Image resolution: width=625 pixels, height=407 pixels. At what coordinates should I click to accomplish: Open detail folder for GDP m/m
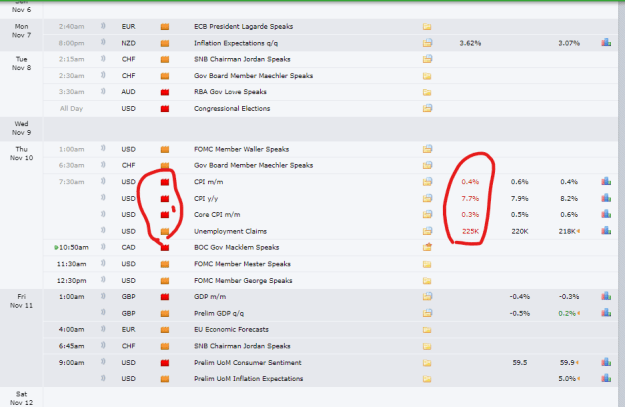point(427,297)
